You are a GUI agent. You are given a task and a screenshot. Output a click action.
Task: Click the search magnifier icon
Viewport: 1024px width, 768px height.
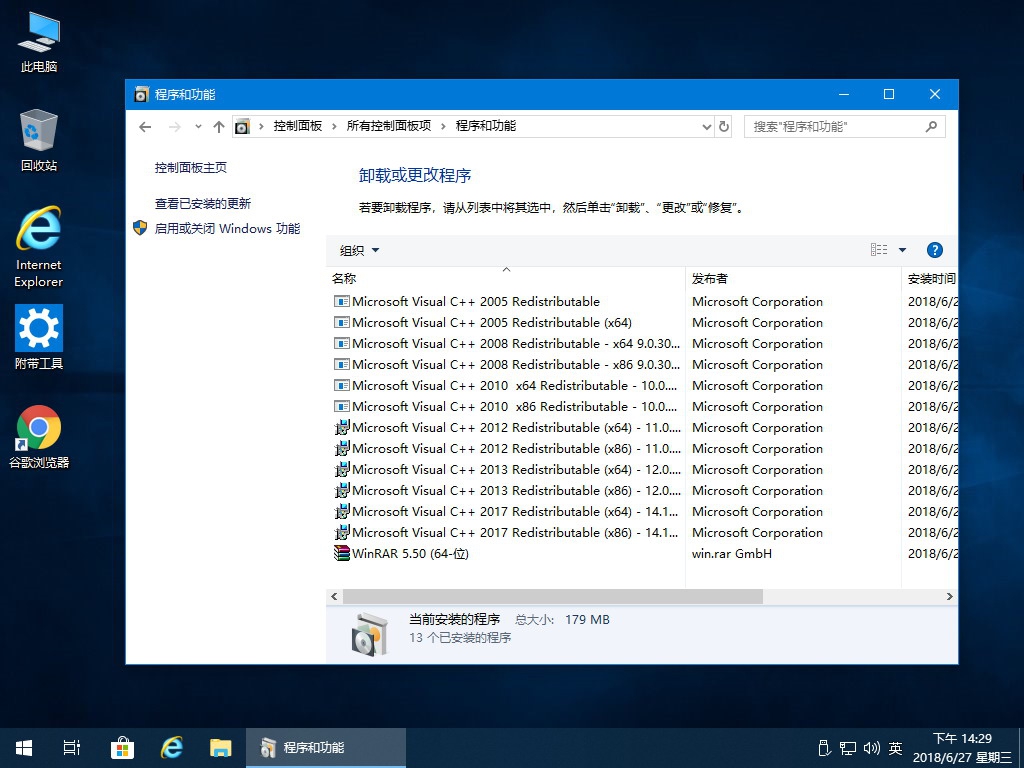(x=931, y=127)
